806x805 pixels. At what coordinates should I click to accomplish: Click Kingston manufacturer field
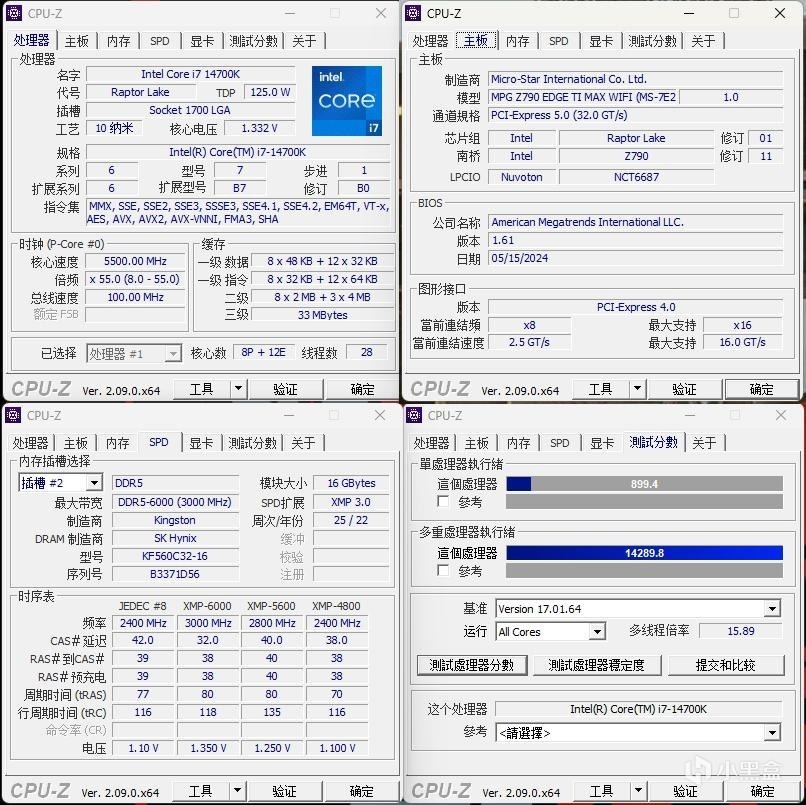(175, 520)
